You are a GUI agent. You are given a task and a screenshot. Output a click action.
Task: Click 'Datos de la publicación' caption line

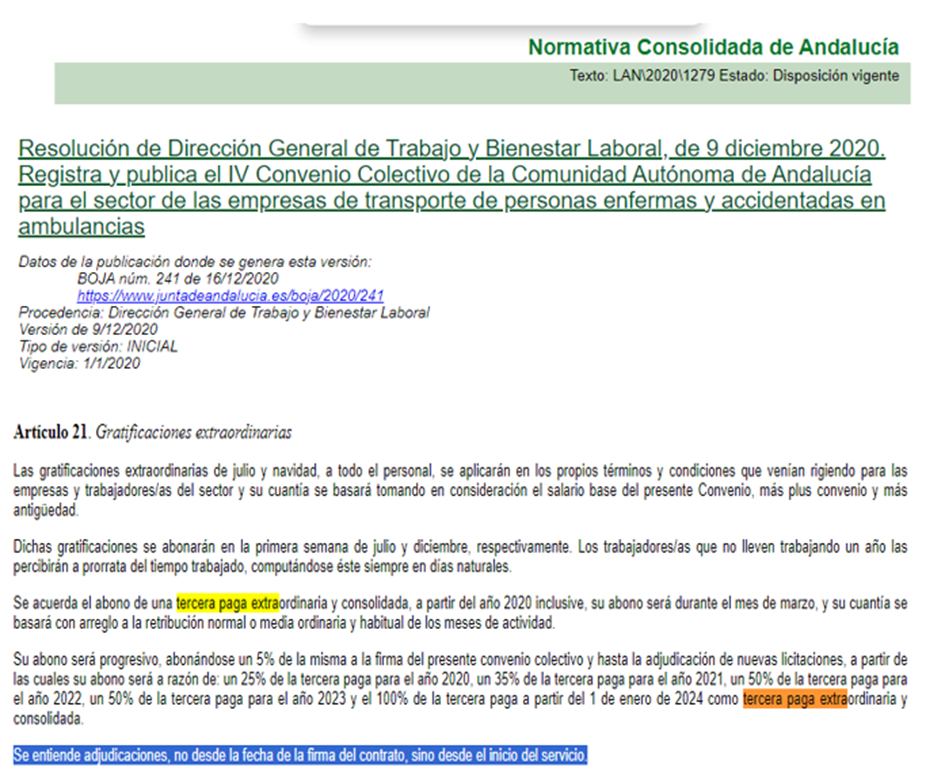pyautogui.click(x=194, y=262)
